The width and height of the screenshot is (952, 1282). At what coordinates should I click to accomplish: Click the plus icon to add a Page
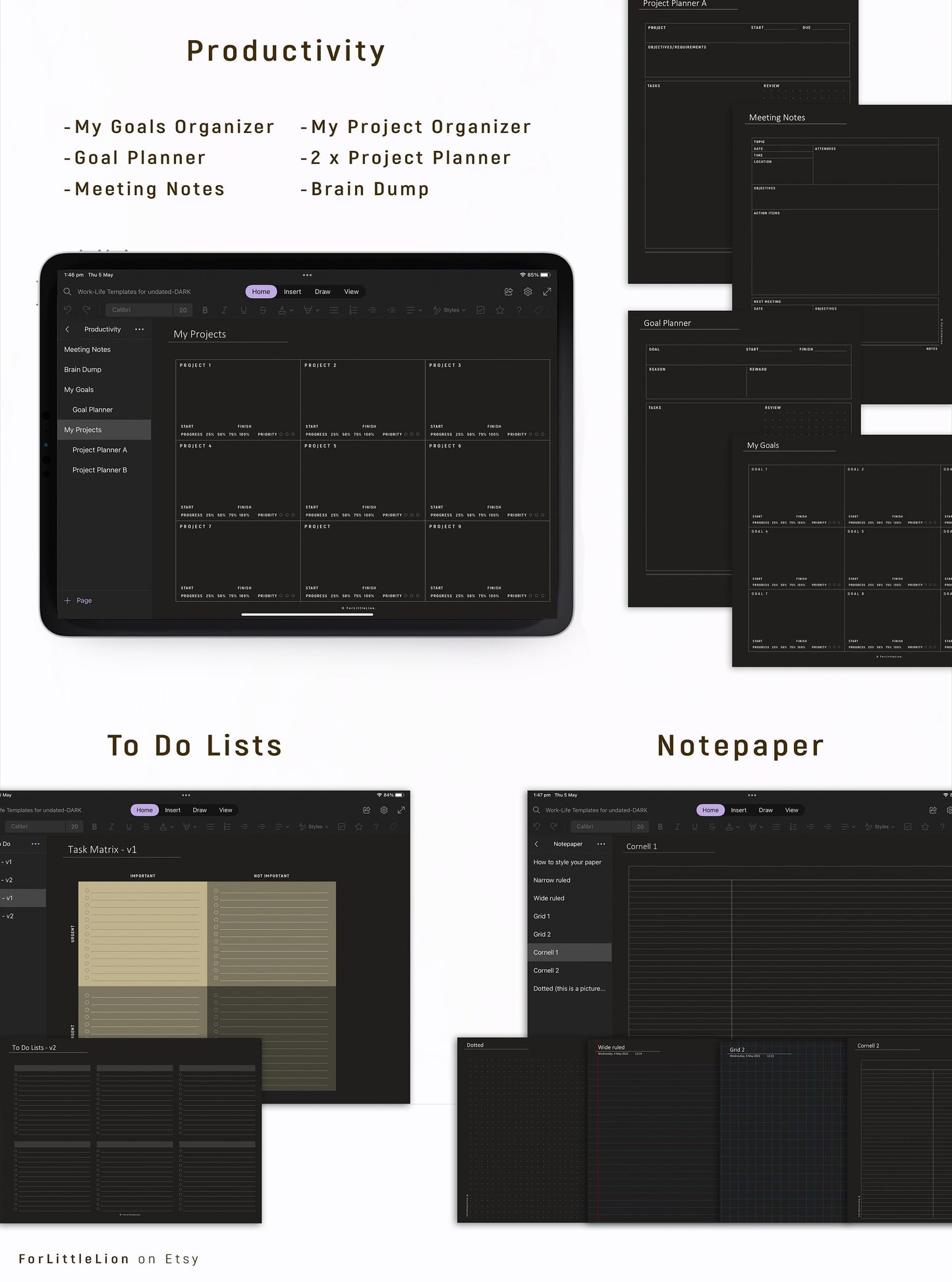[67, 601]
